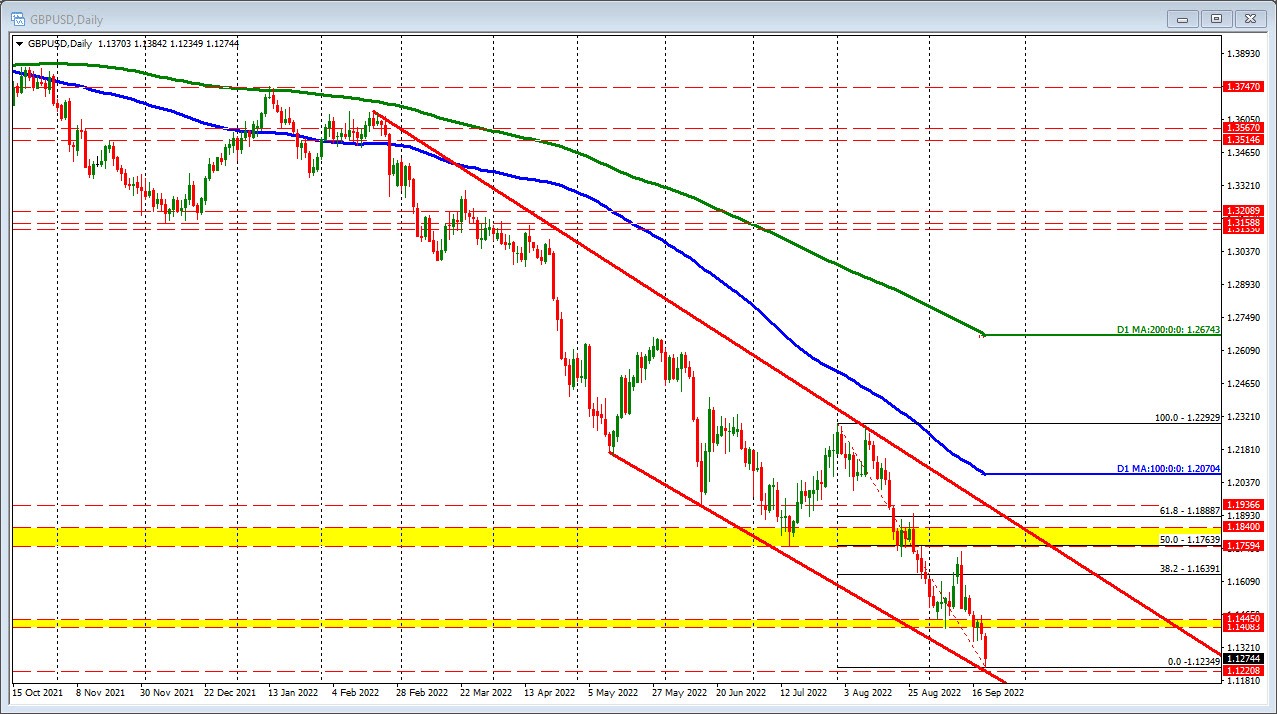The width and height of the screenshot is (1277, 714).
Task: Select the red 1.37470 price level tag
Action: click(x=1245, y=87)
